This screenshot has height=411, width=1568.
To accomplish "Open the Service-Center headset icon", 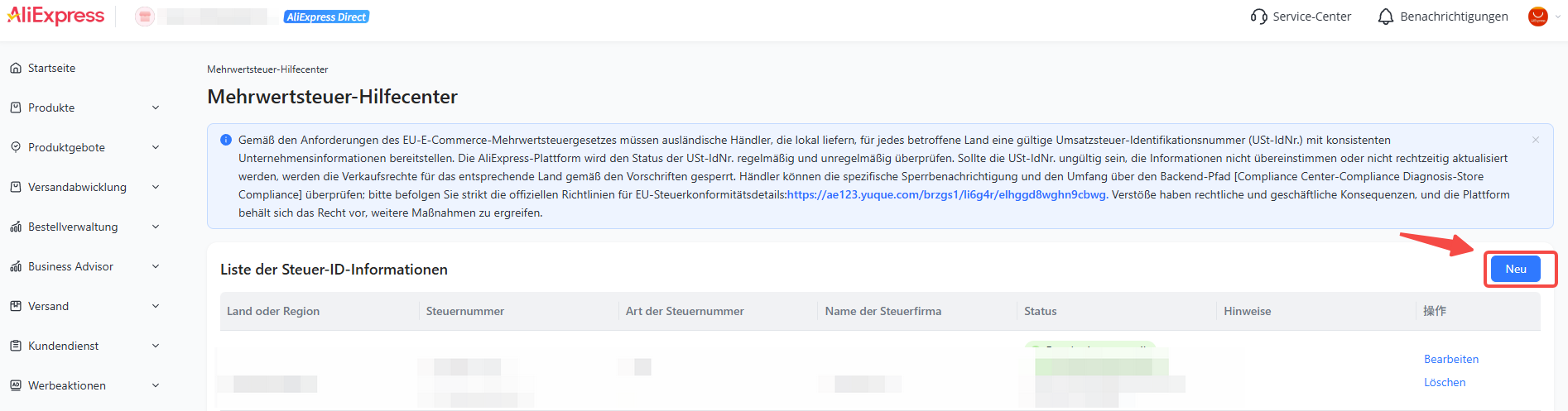I will coord(1259,17).
